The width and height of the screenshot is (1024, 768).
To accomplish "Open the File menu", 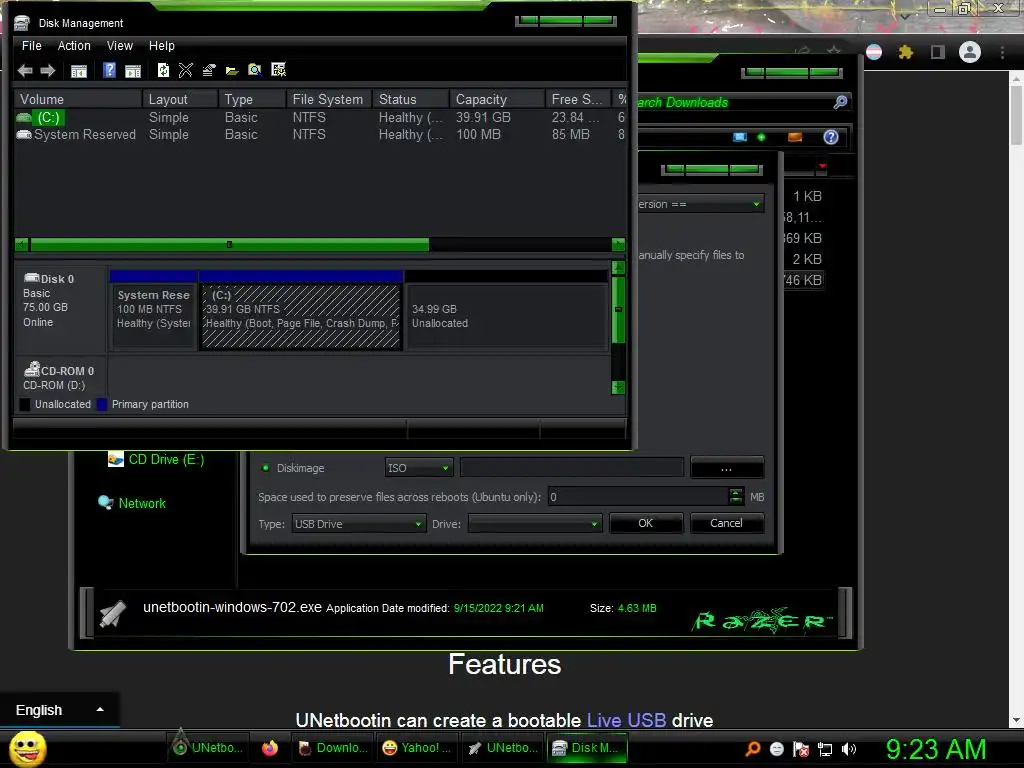I will [x=31, y=46].
